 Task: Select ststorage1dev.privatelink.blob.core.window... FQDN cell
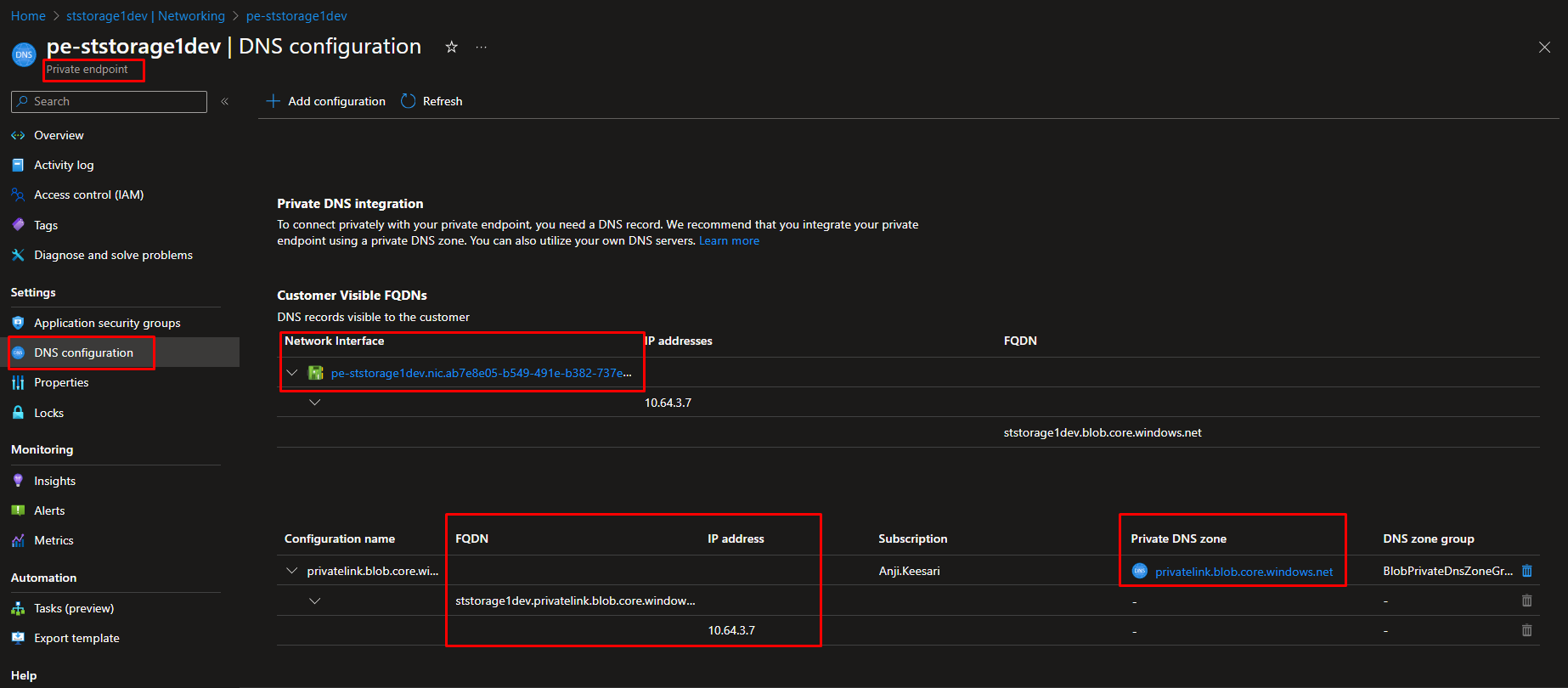pyautogui.click(x=575, y=601)
